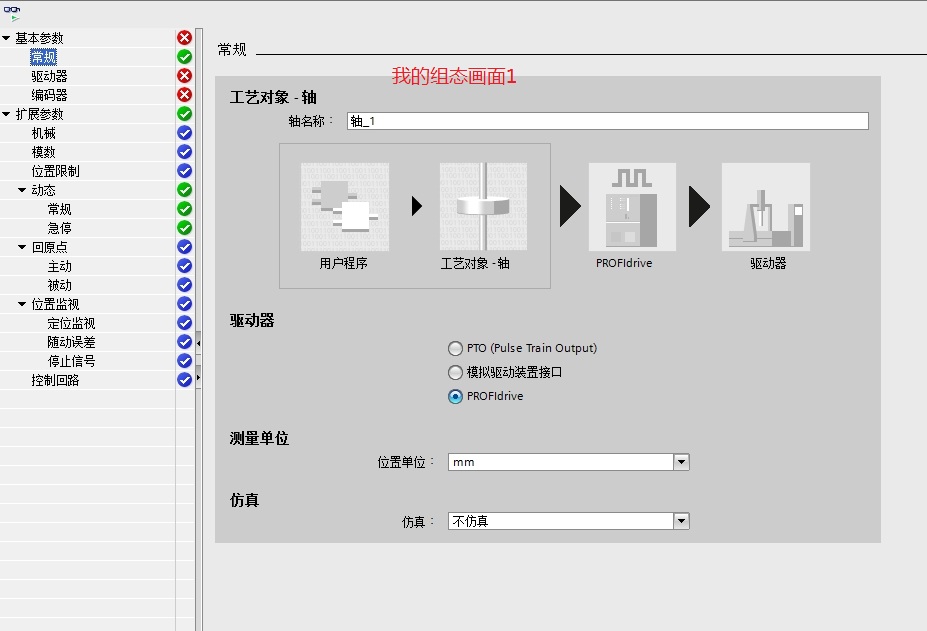The height and width of the screenshot is (631, 927).
Task: Click the 驱动器 machine diagram icon
Action: (x=766, y=207)
